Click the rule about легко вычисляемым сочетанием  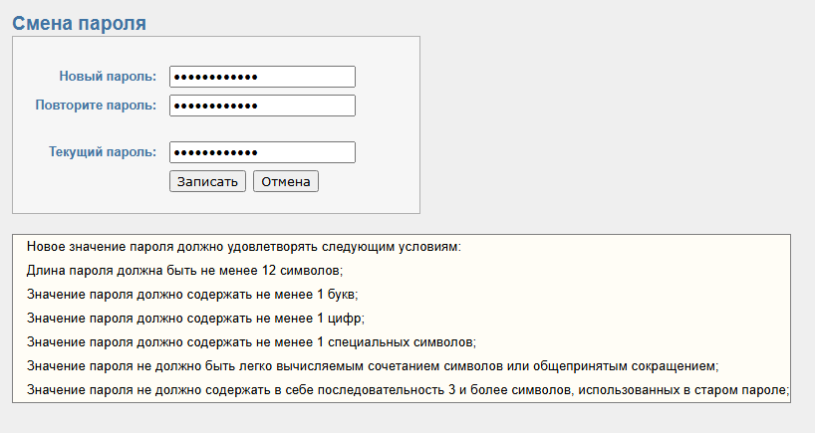(x=372, y=366)
